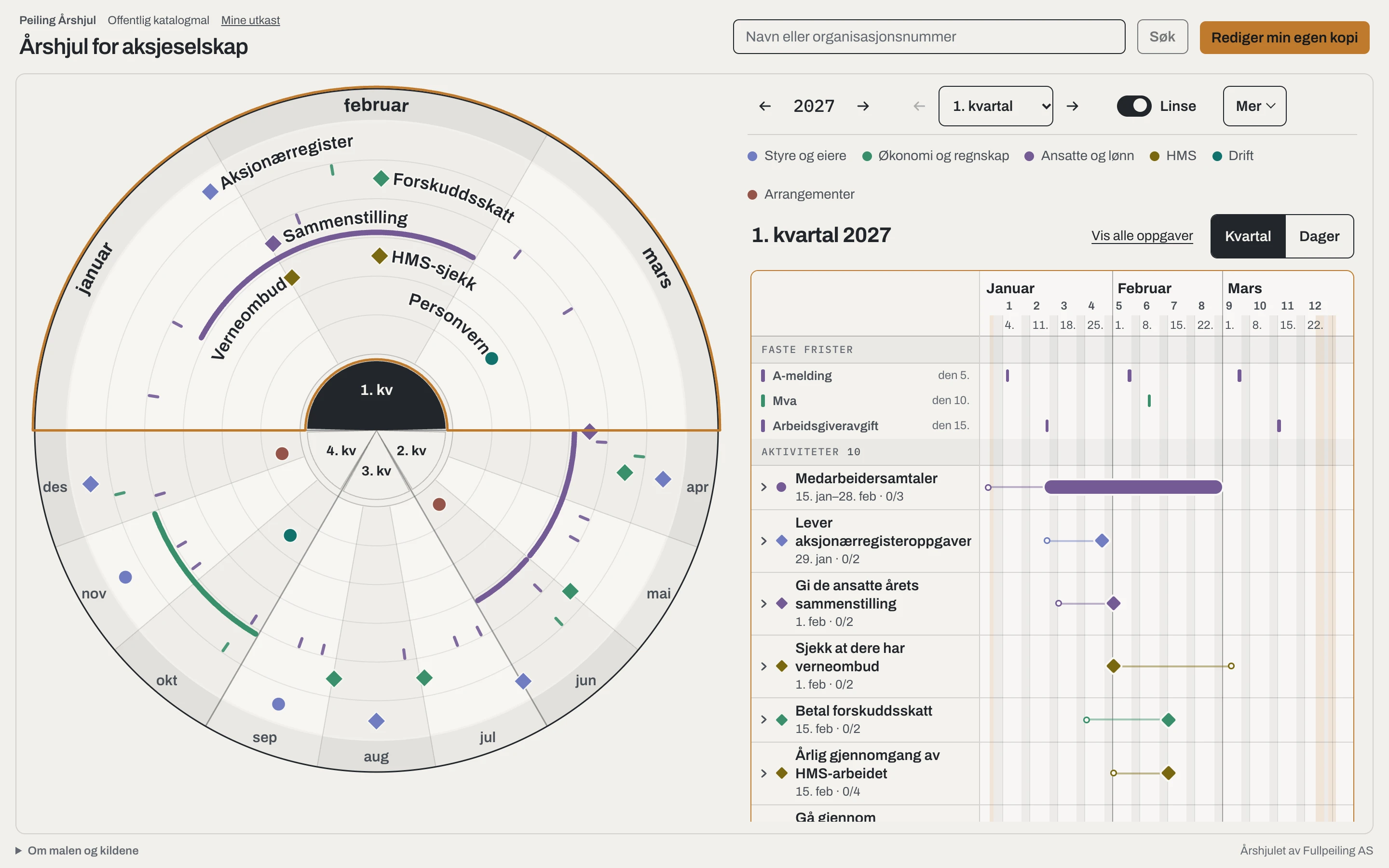Switch to the Kvartal view tab
This screenshot has width=1389, height=868.
coord(1248,236)
